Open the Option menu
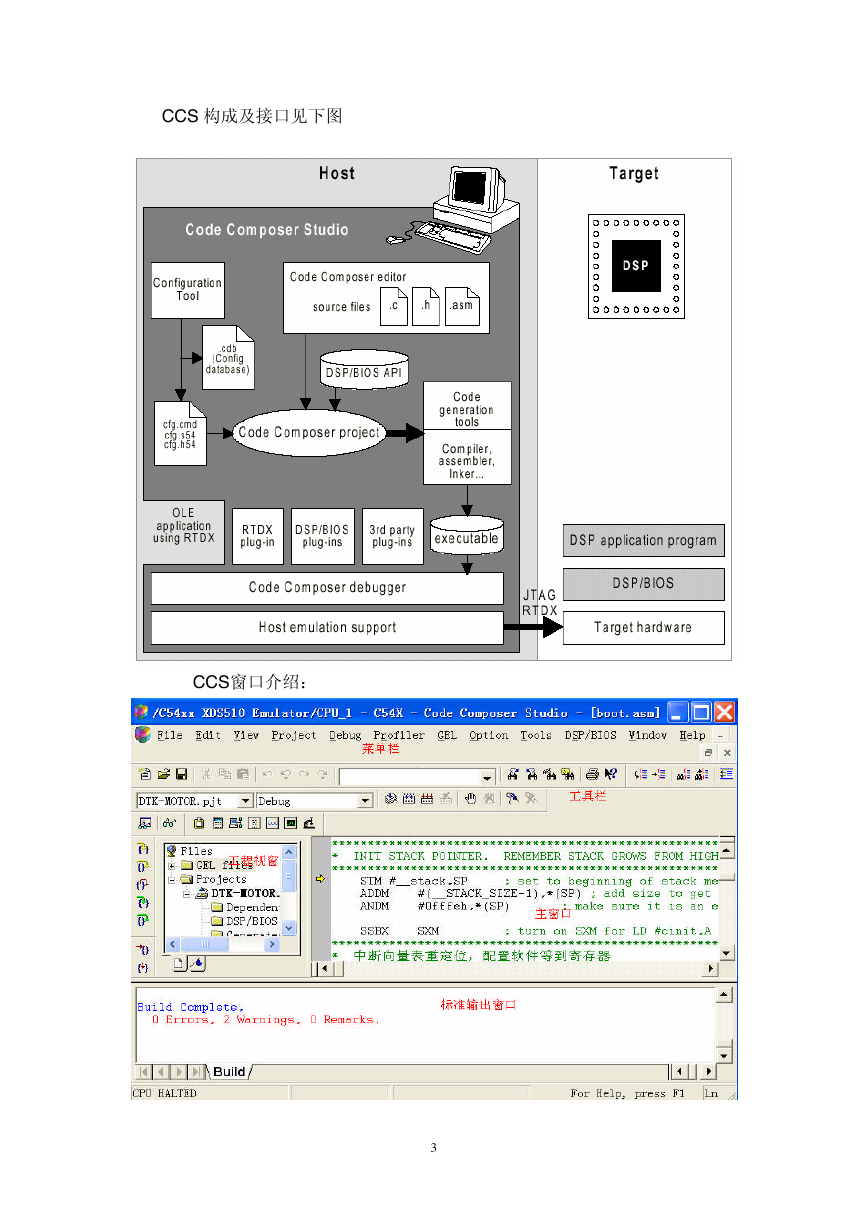Viewport: 868px width, 1228px height. 489,735
